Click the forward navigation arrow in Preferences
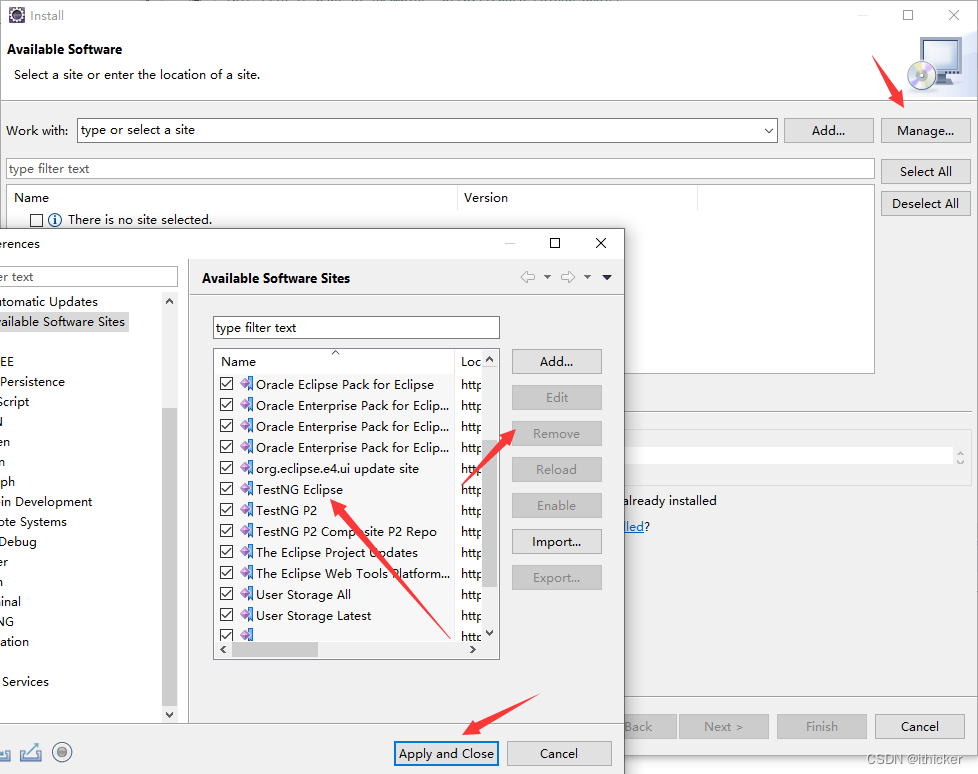This screenshot has width=978, height=774. point(568,277)
